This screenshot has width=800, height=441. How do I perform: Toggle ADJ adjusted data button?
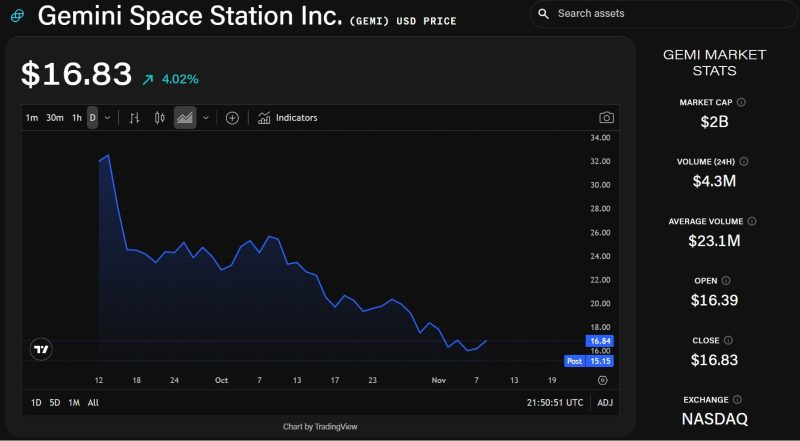click(604, 402)
